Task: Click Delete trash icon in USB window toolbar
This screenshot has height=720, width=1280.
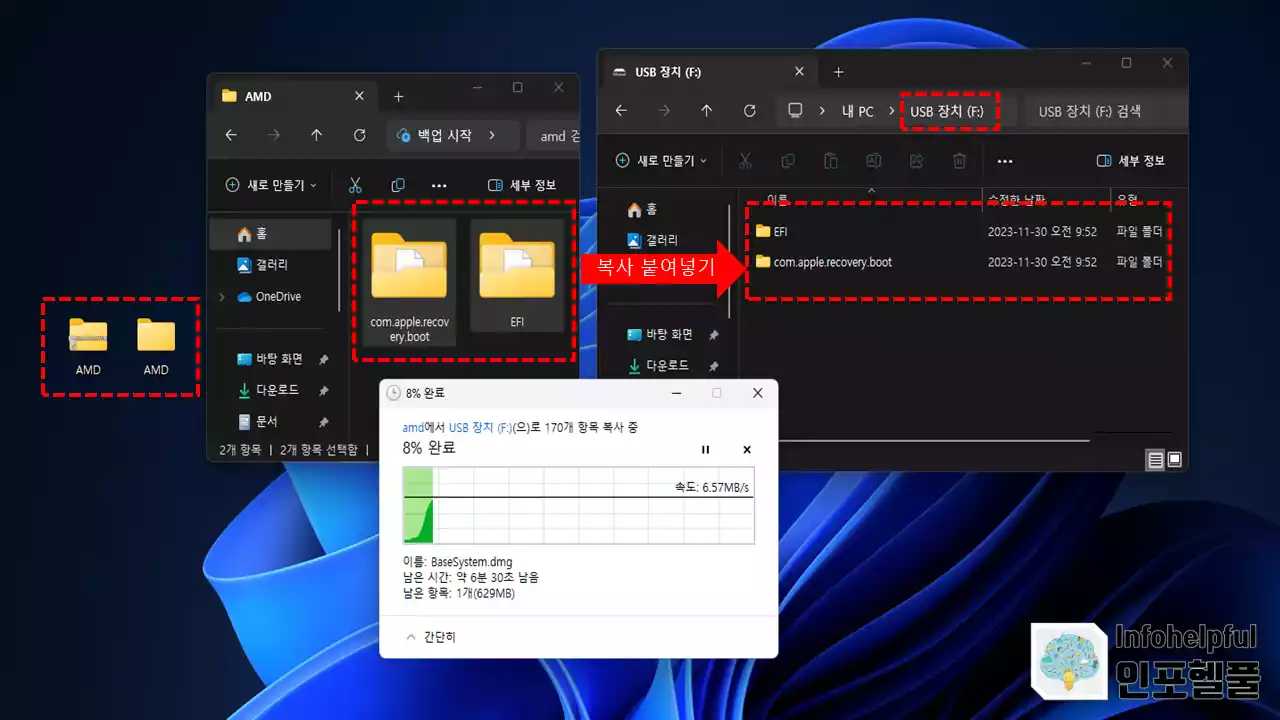Action: (959, 161)
